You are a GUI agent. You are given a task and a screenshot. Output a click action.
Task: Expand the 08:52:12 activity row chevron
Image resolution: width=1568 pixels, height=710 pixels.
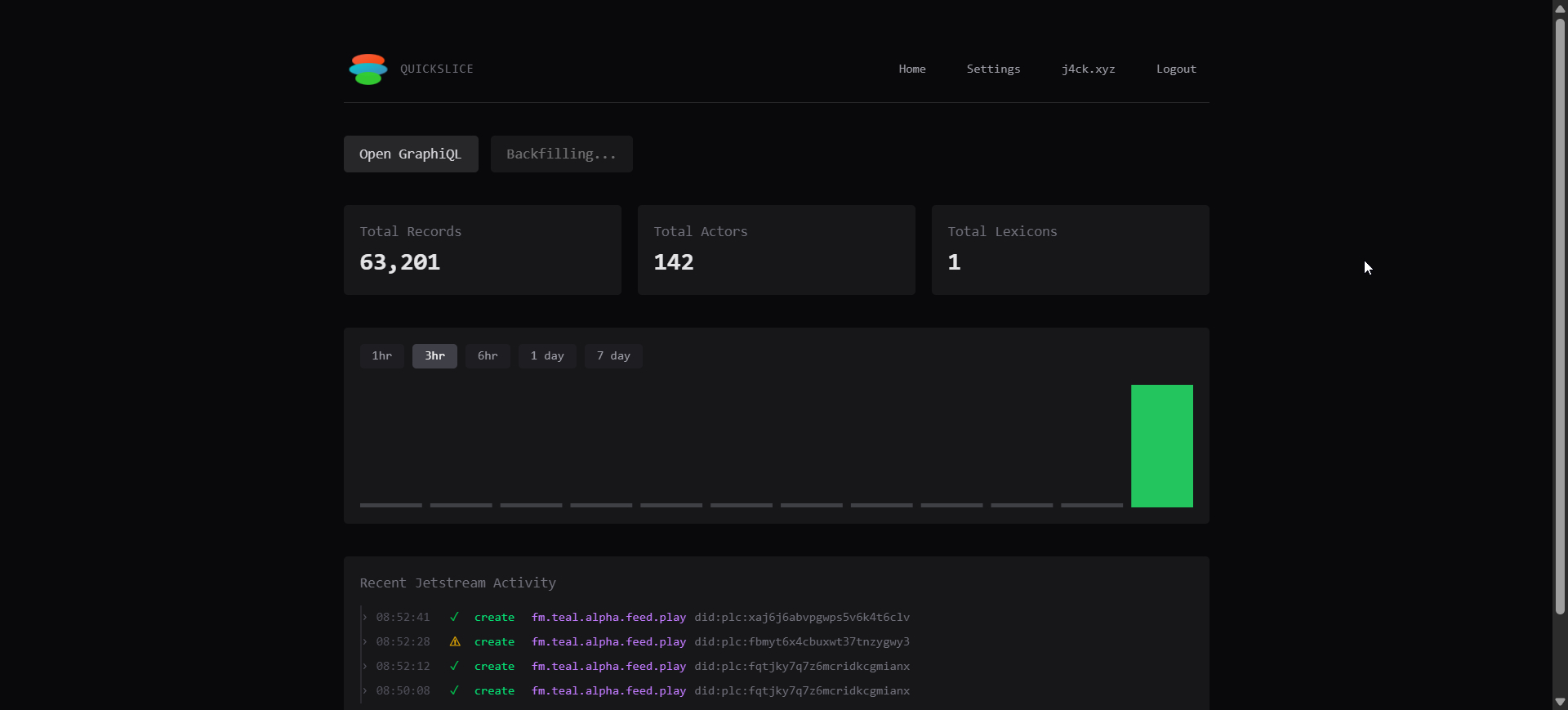pos(365,666)
